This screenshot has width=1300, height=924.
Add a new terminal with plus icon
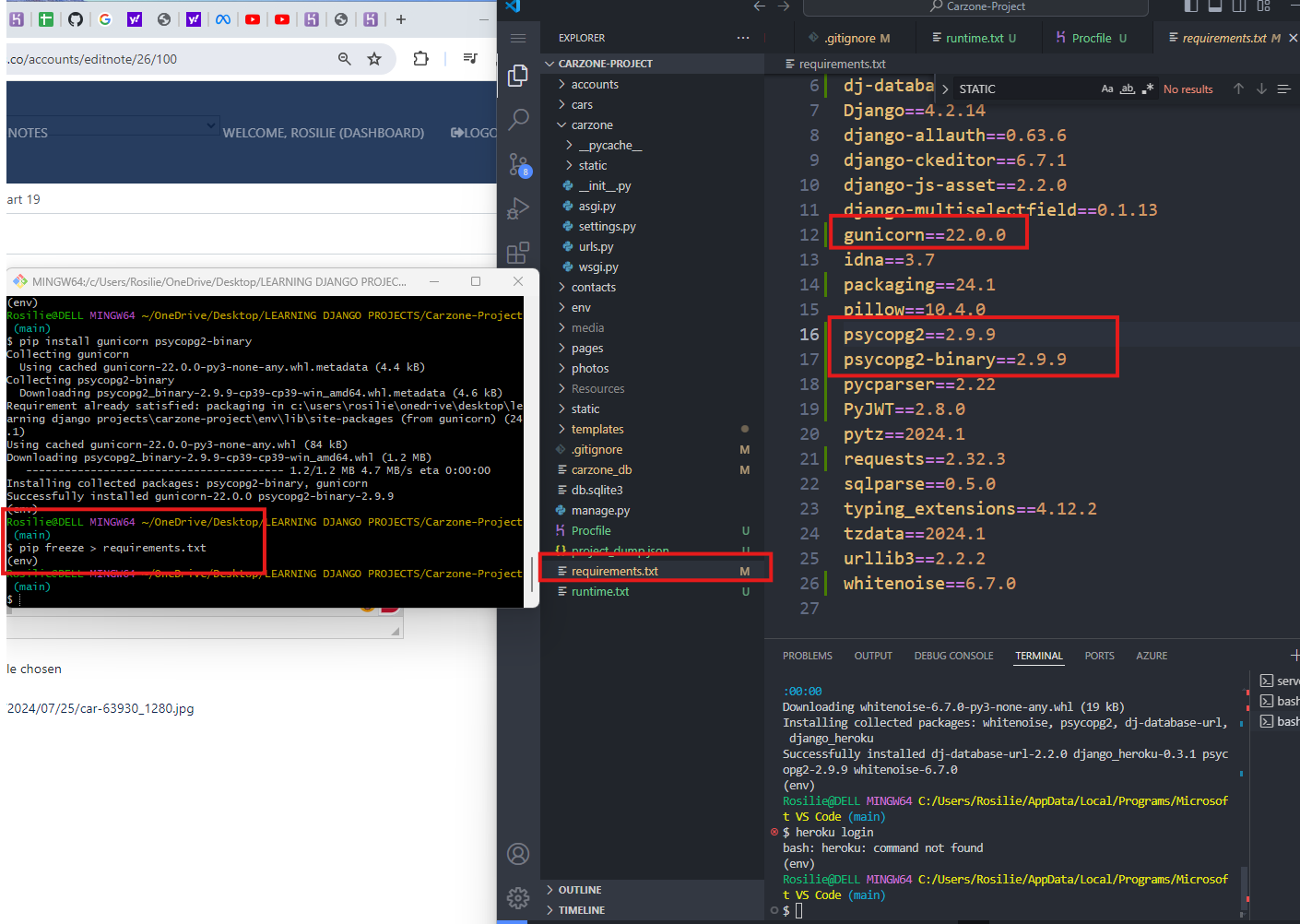[1294, 656]
